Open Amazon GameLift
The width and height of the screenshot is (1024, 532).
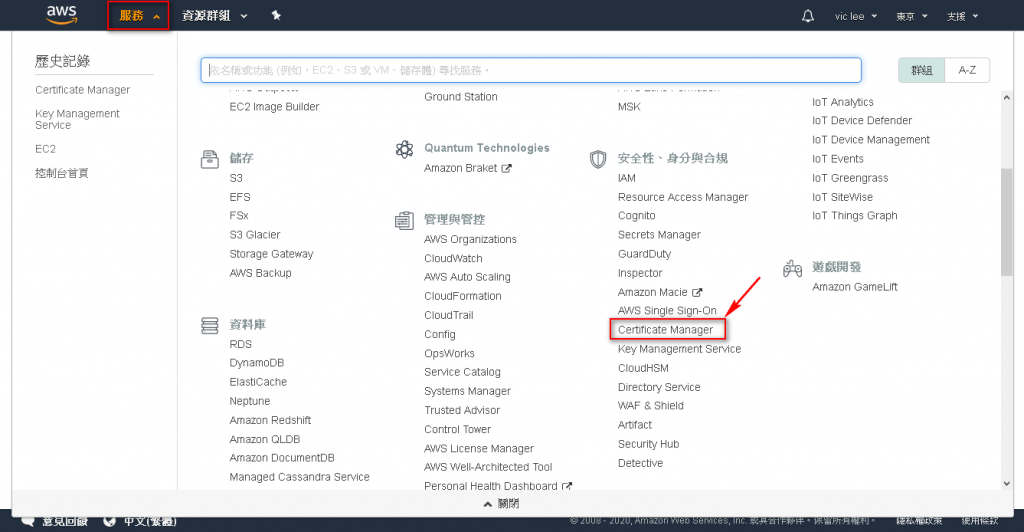tap(854, 287)
